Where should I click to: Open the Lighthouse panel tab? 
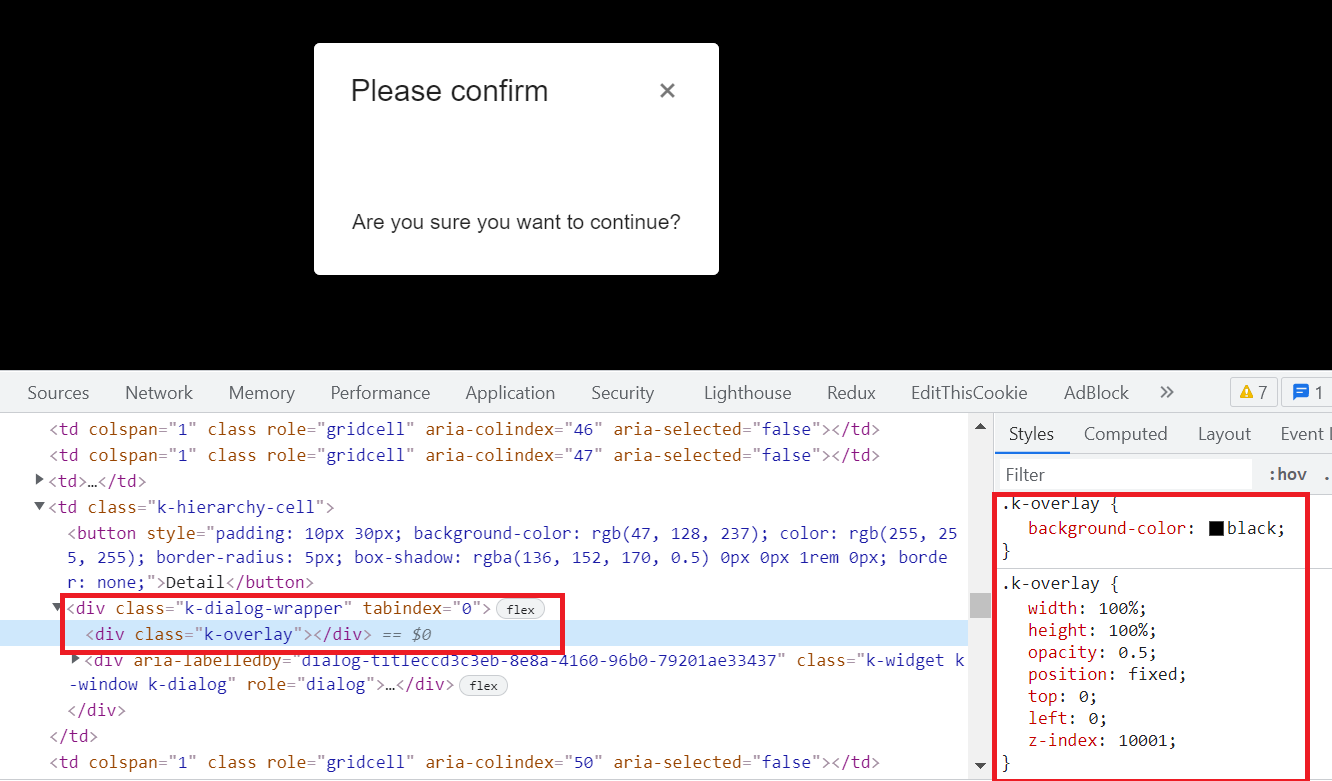click(x=747, y=393)
